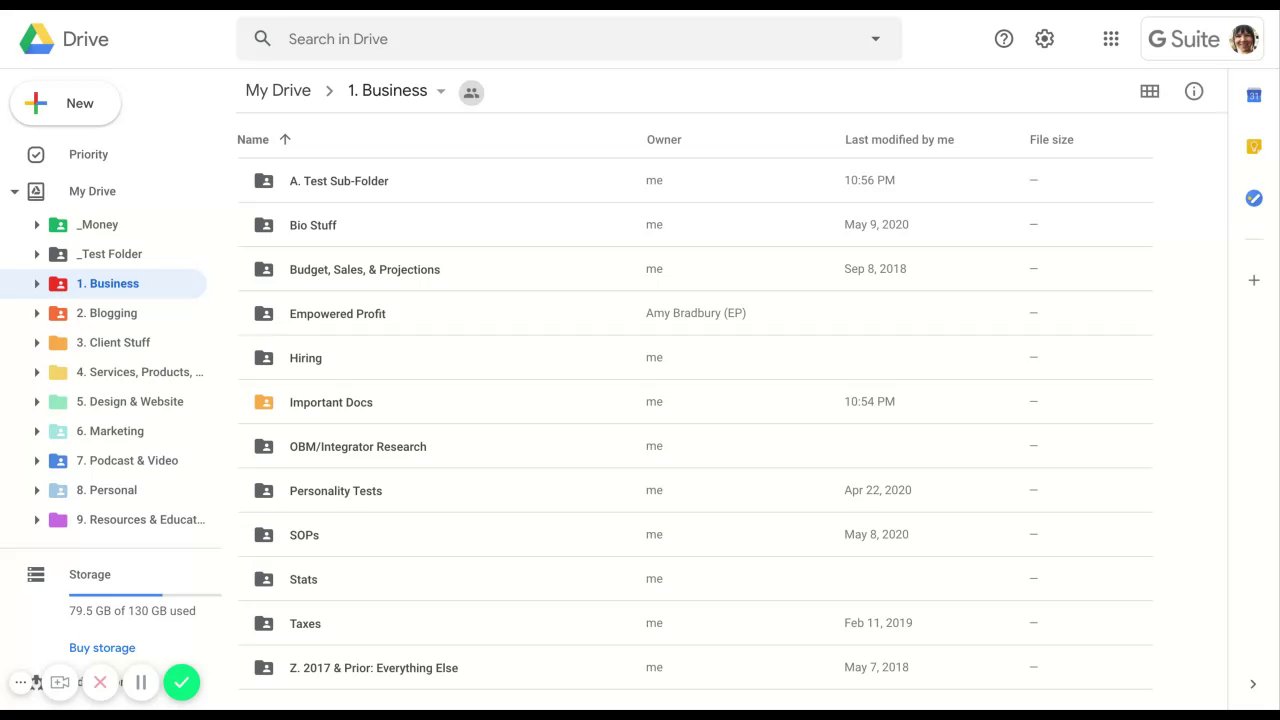Open the Google Tasks side panel
Viewport: 1280px width, 720px height.
click(1254, 198)
